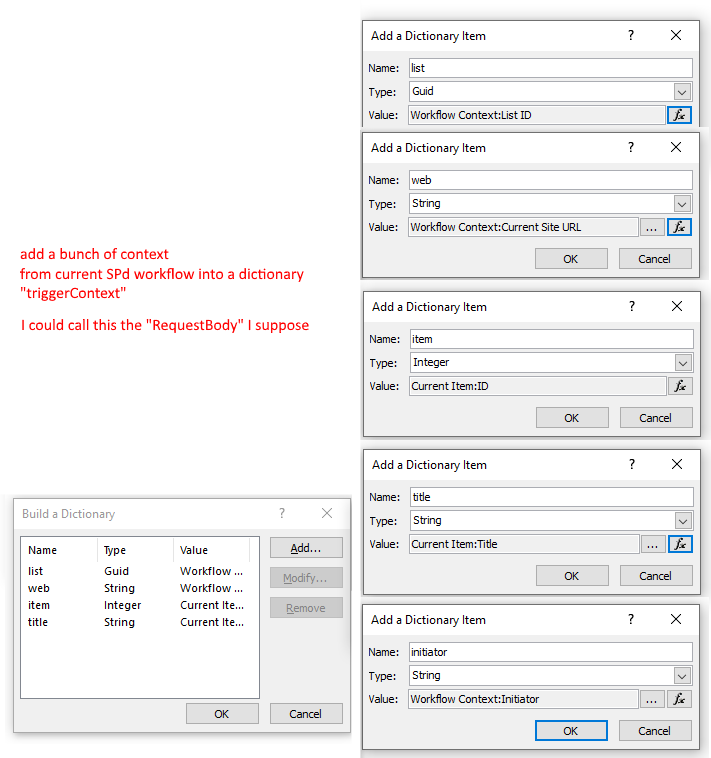
Task: Click the help question mark in Build a Dictionary
Action: click(282, 513)
